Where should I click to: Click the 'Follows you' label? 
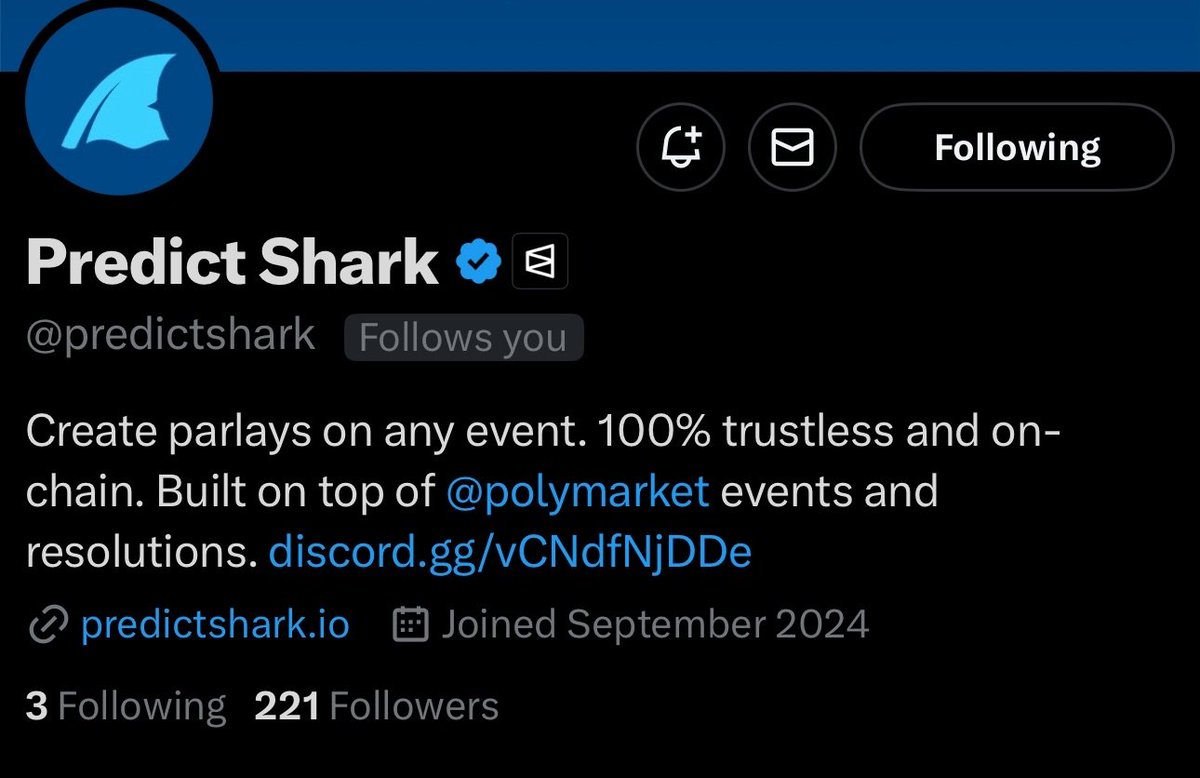pyautogui.click(x=463, y=338)
